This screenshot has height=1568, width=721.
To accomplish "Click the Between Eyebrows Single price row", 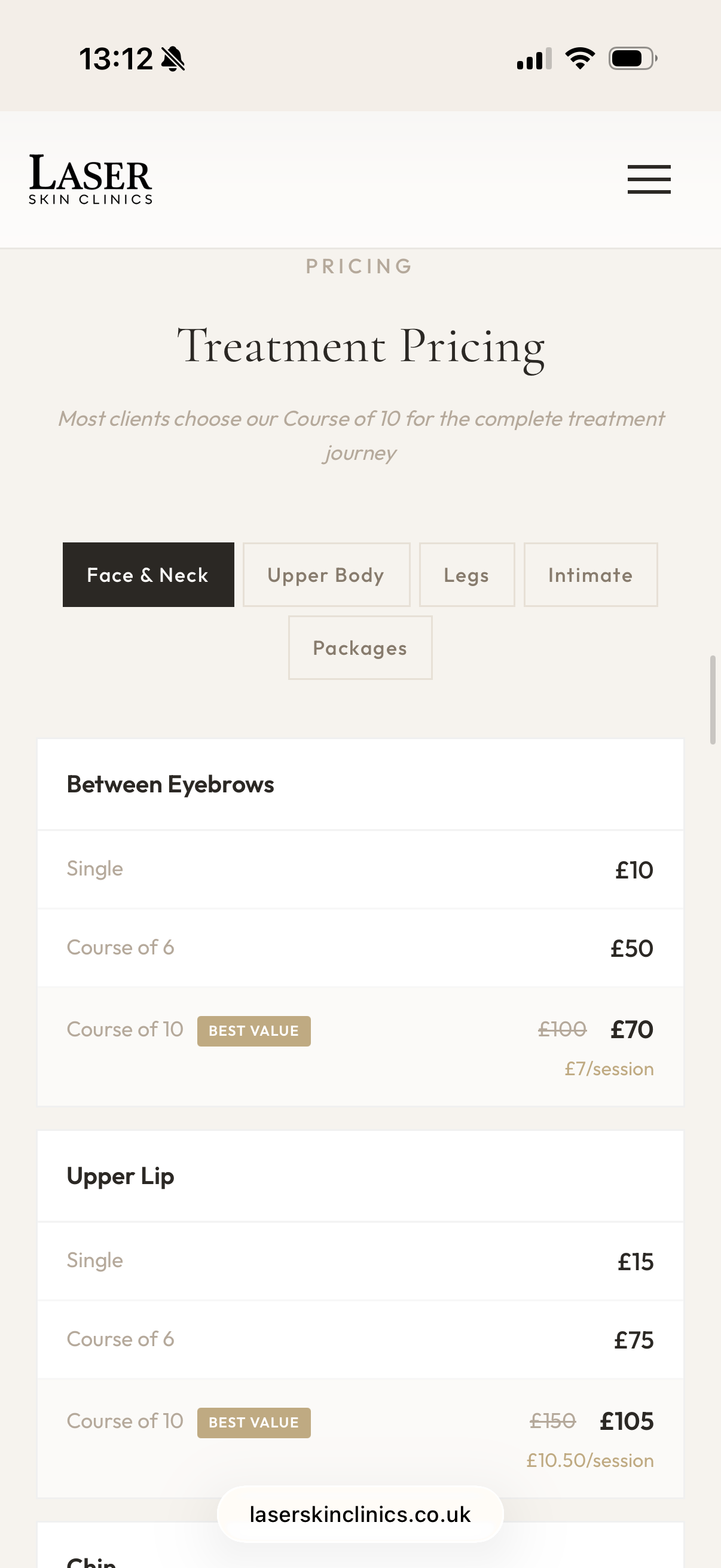I will 360,870.
